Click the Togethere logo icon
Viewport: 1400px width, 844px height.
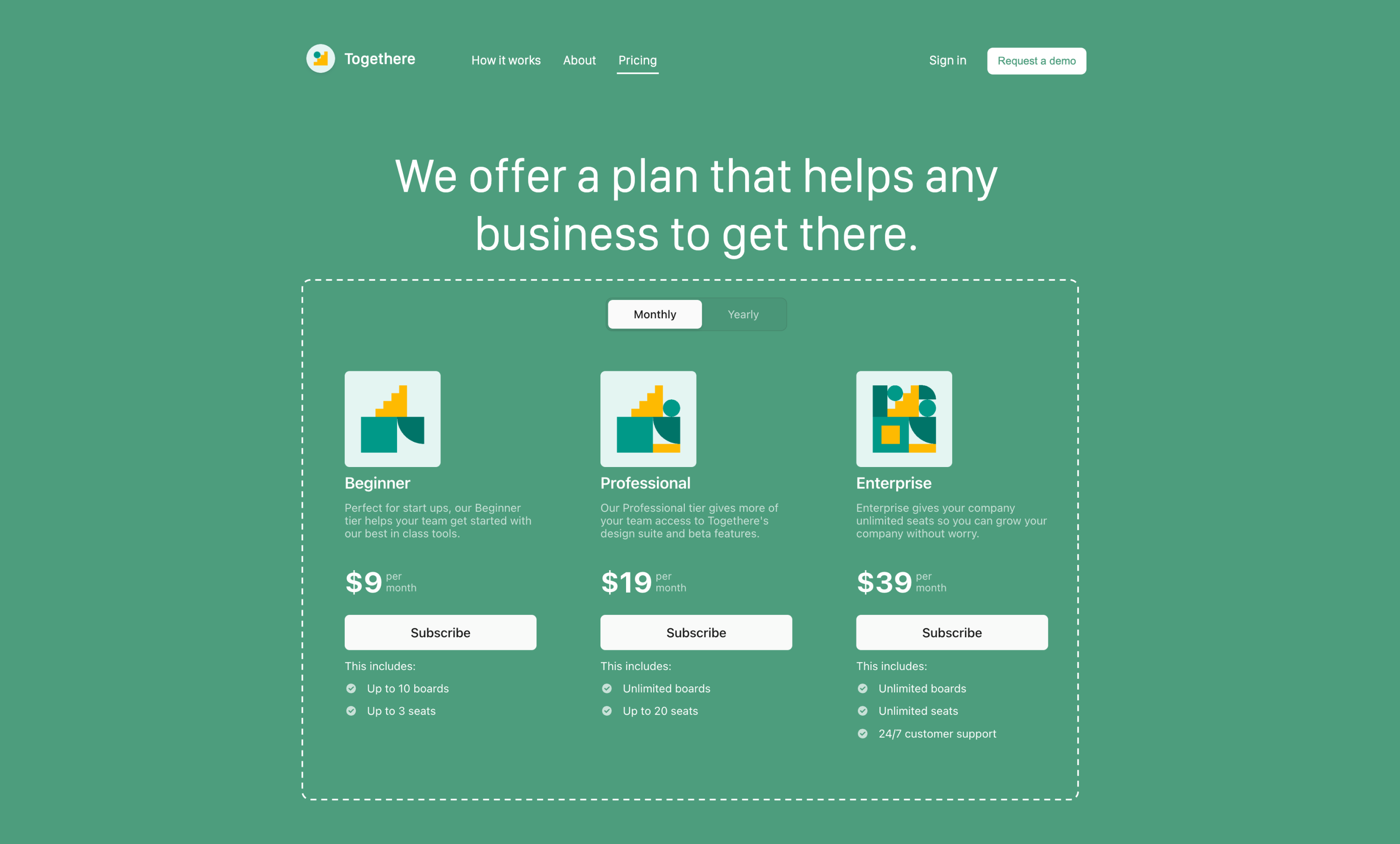320,60
